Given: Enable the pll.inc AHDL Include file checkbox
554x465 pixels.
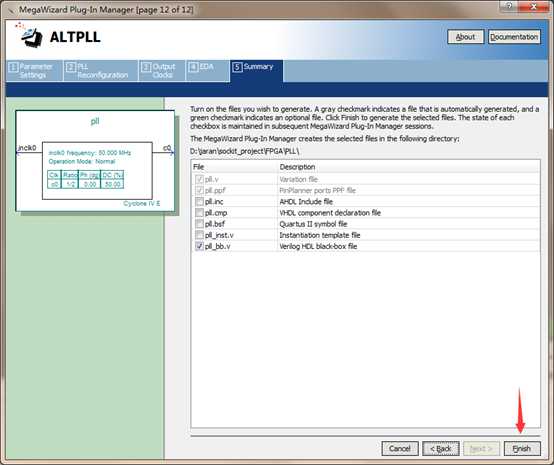Looking at the screenshot, I should point(199,201).
